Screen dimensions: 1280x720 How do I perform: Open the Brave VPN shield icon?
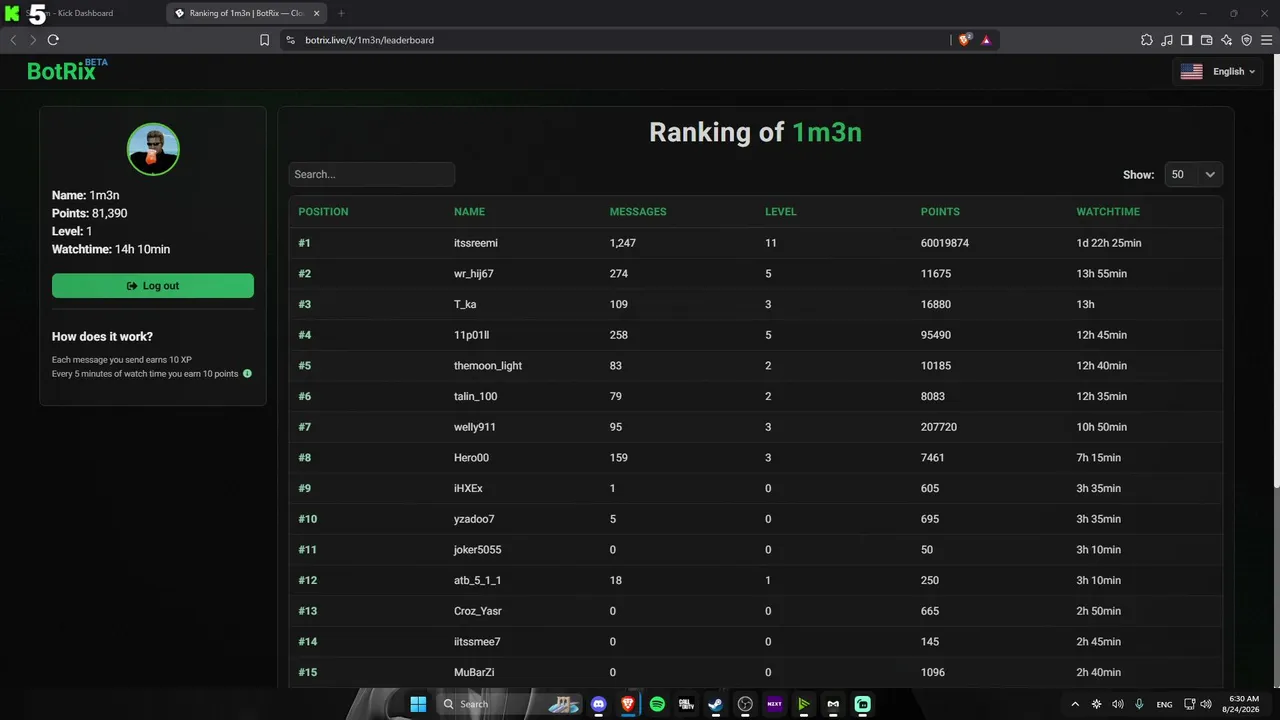(x=1246, y=40)
